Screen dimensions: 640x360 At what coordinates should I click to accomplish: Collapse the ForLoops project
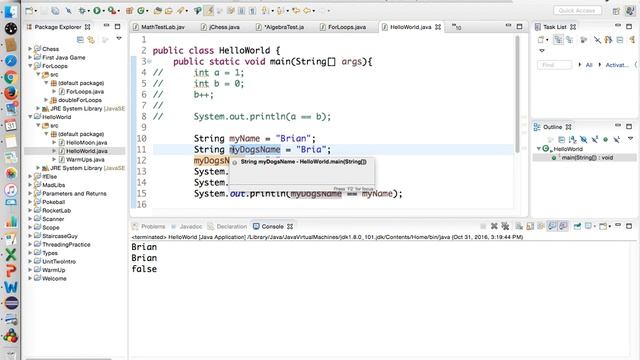click(x=30, y=66)
